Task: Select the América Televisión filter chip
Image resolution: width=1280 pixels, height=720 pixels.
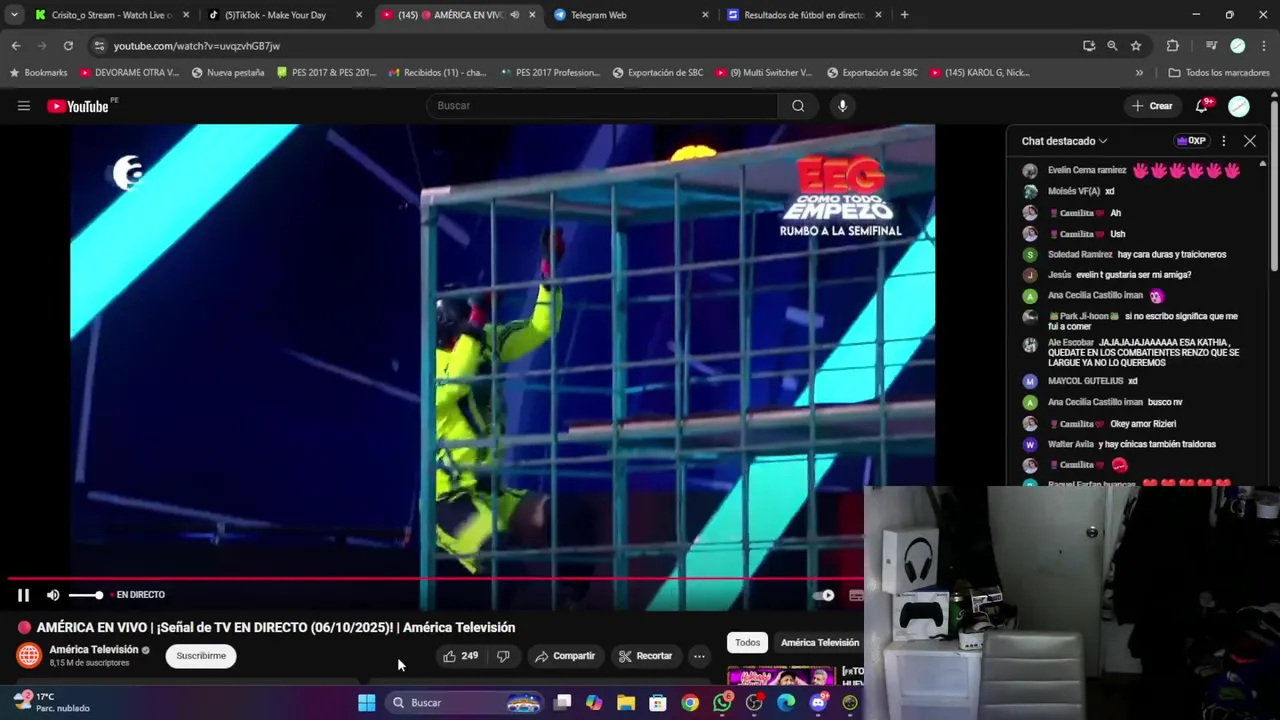Action: (819, 643)
